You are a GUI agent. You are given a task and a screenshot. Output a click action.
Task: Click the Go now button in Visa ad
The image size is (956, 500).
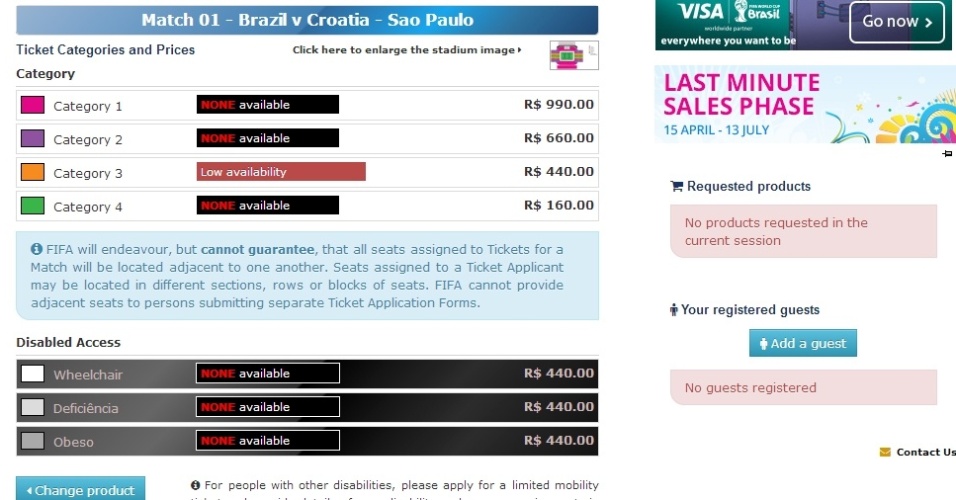[x=897, y=21]
